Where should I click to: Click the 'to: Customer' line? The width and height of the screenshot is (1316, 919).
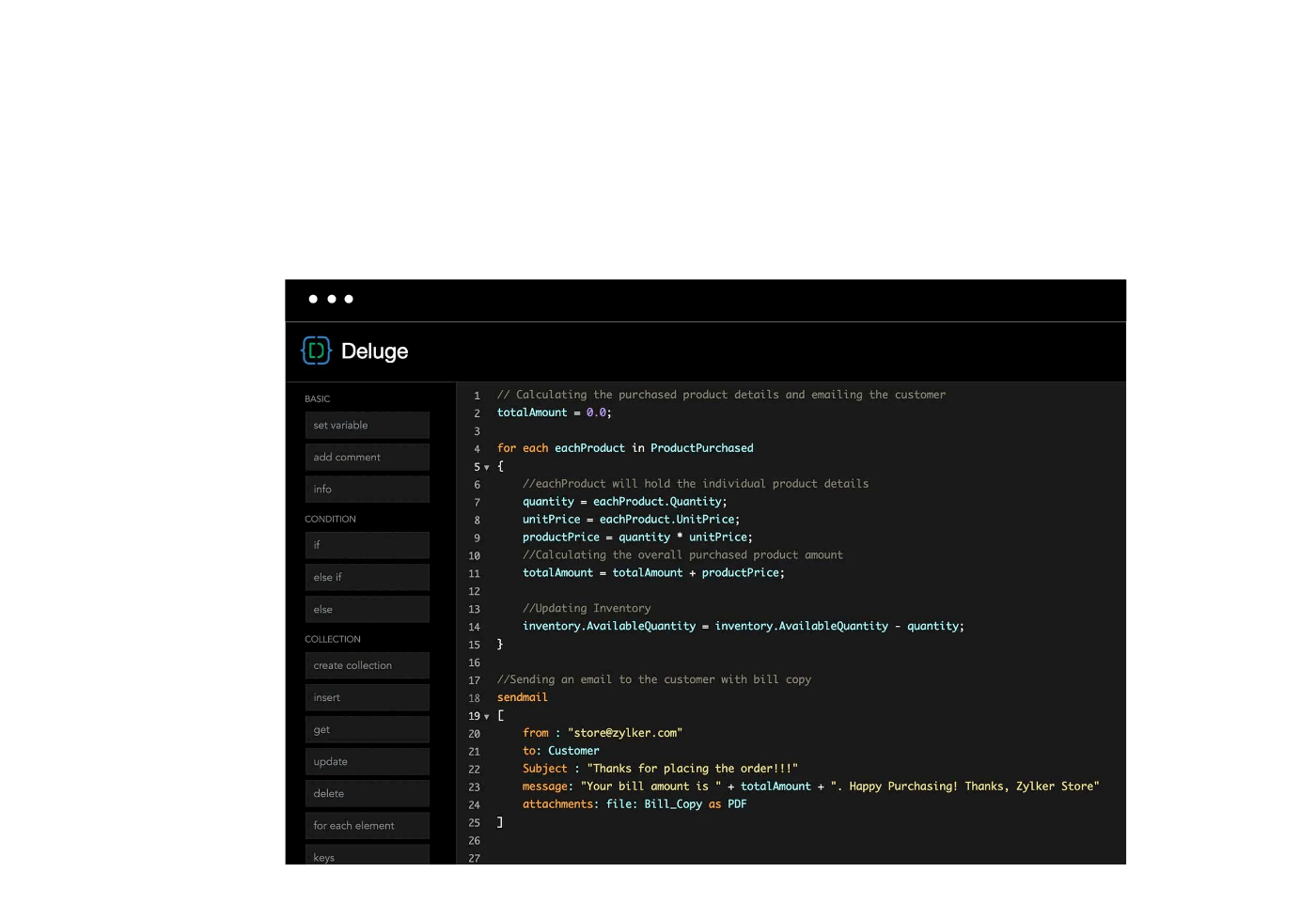561,751
